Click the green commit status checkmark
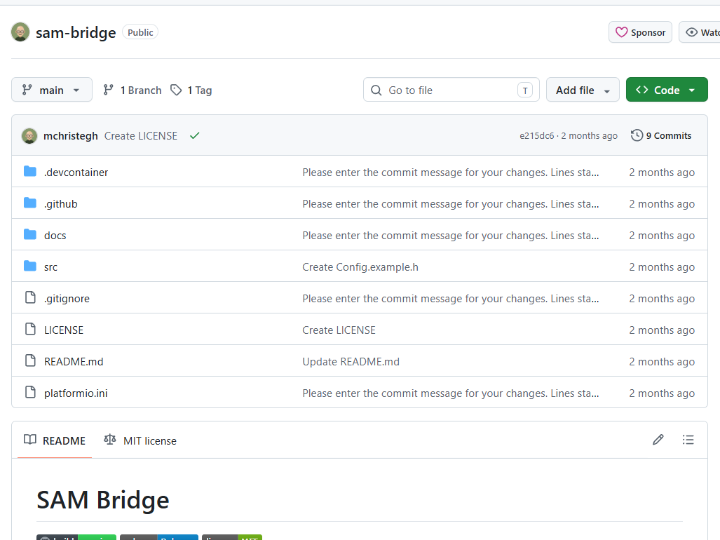 point(195,136)
